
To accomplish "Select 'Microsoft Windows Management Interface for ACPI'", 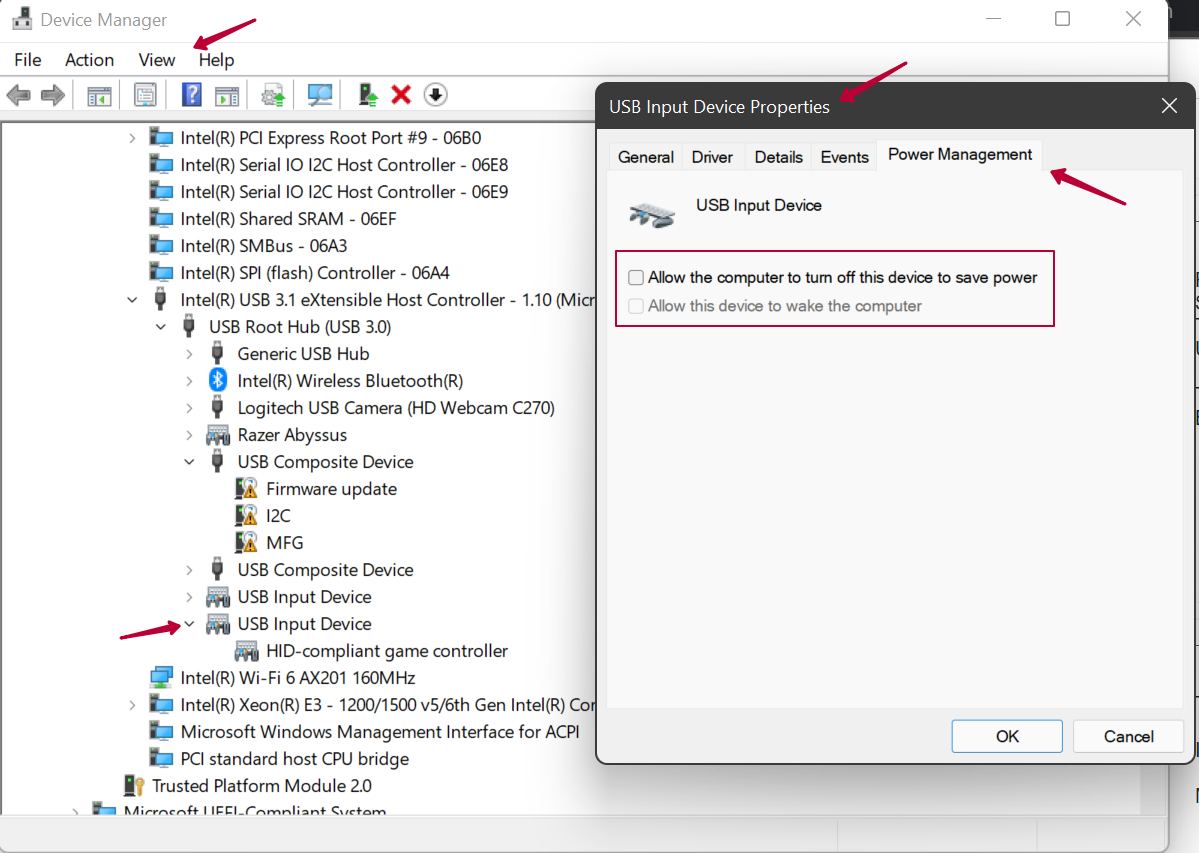I will coord(380,731).
